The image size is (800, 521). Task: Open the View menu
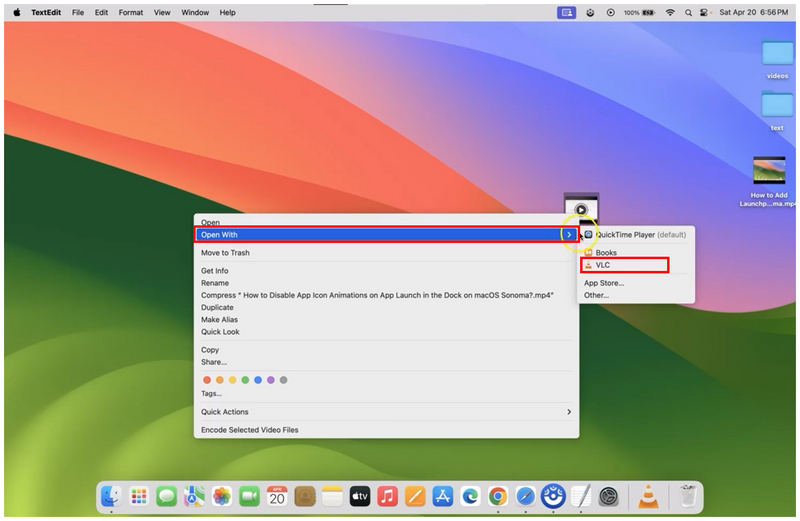(162, 12)
